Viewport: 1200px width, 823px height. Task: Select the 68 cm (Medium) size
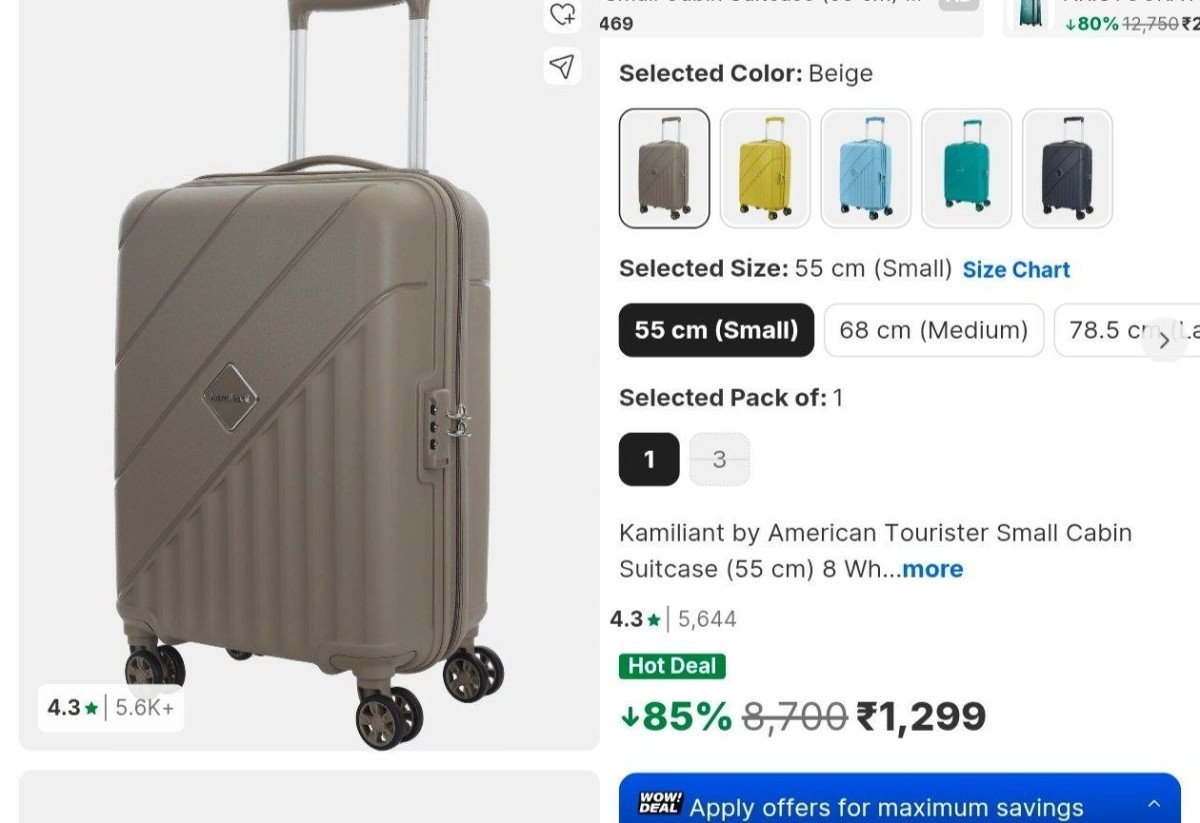point(933,330)
